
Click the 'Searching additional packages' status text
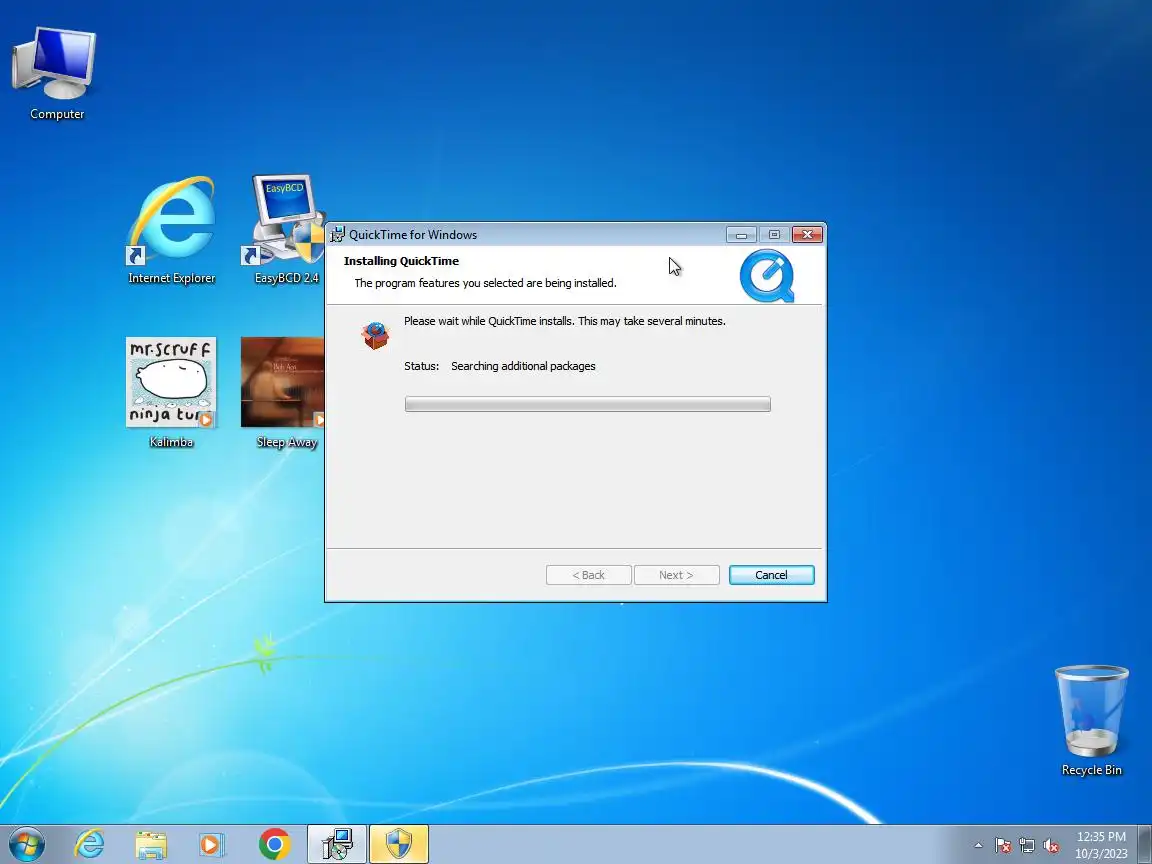tap(523, 366)
